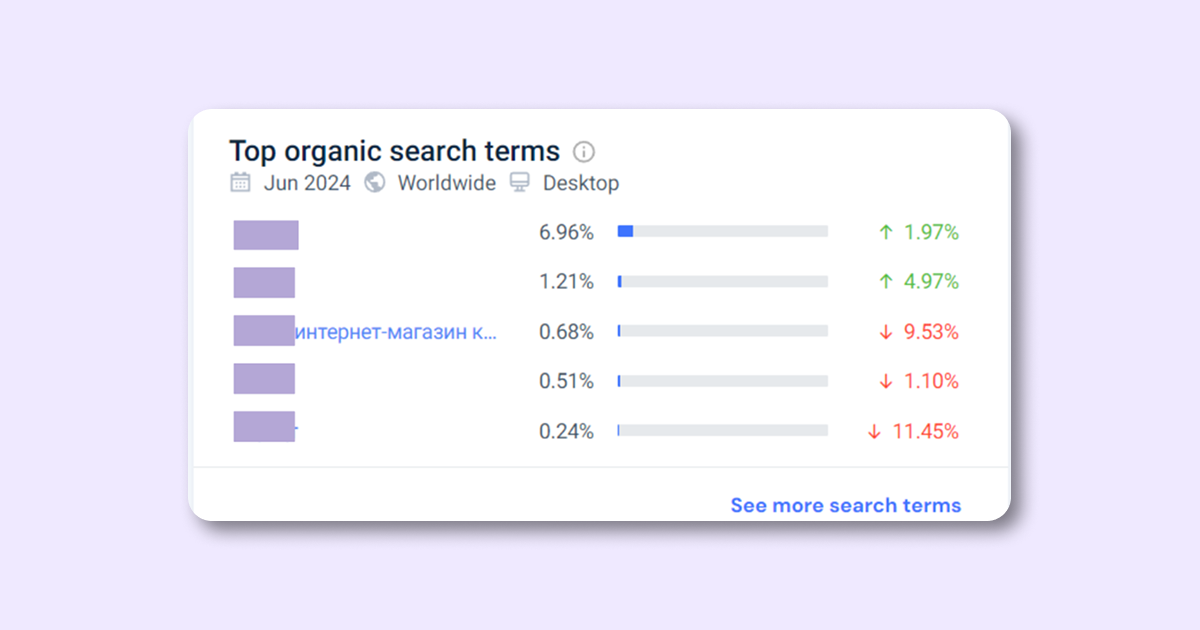Click the green up arrow beside 1.97%
This screenshot has height=630, width=1200.
coord(885,232)
